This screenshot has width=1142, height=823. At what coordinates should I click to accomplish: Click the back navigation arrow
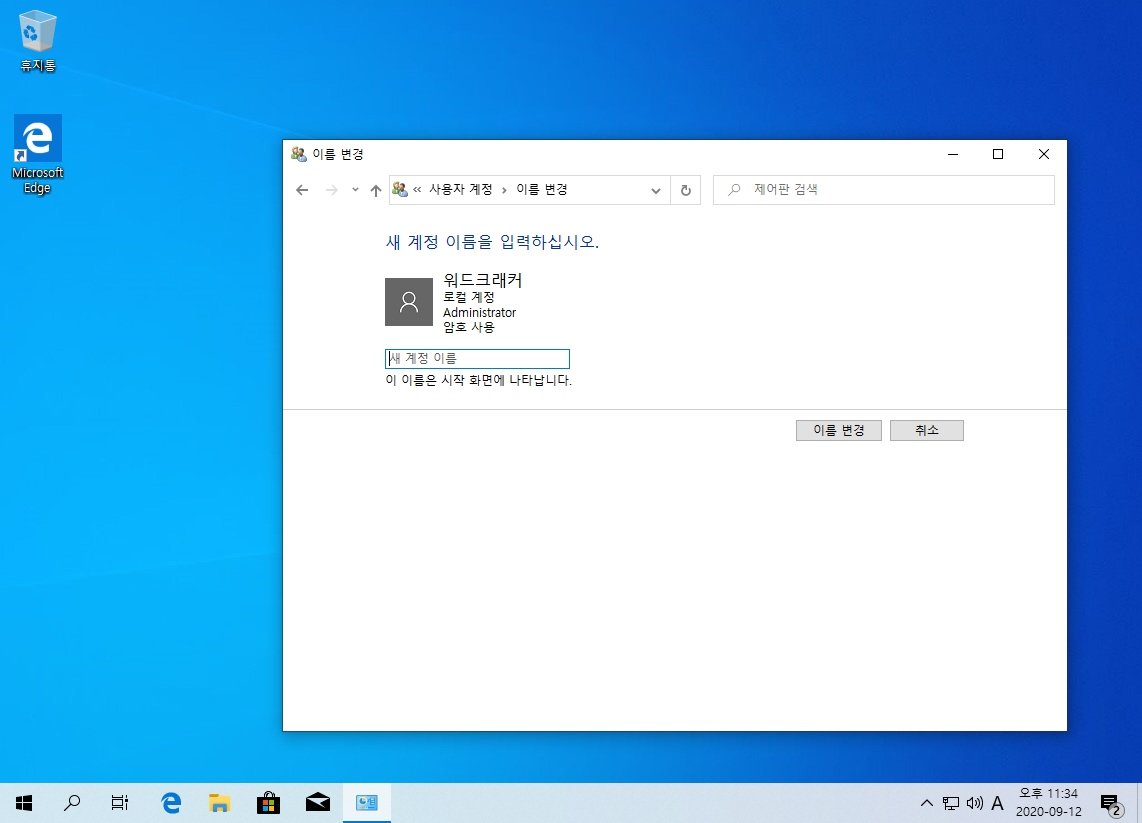(x=302, y=190)
